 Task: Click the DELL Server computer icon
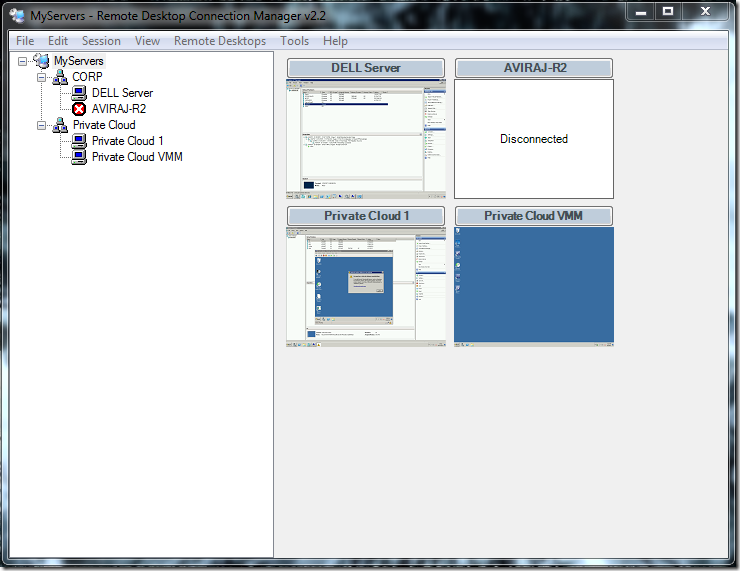[79, 93]
